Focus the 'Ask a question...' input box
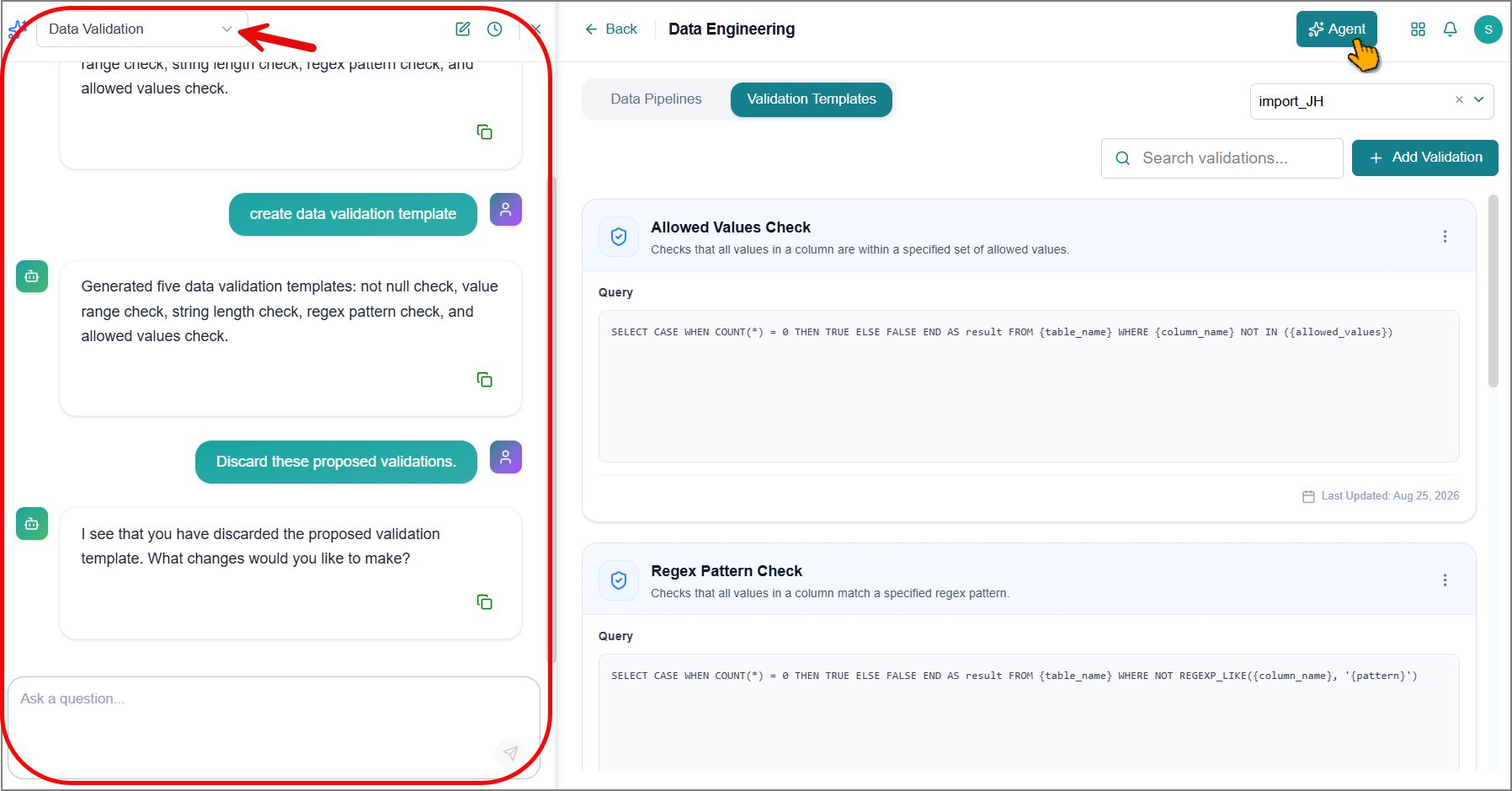Image resolution: width=1512 pixels, height=791 pixels. click(274, 727)
